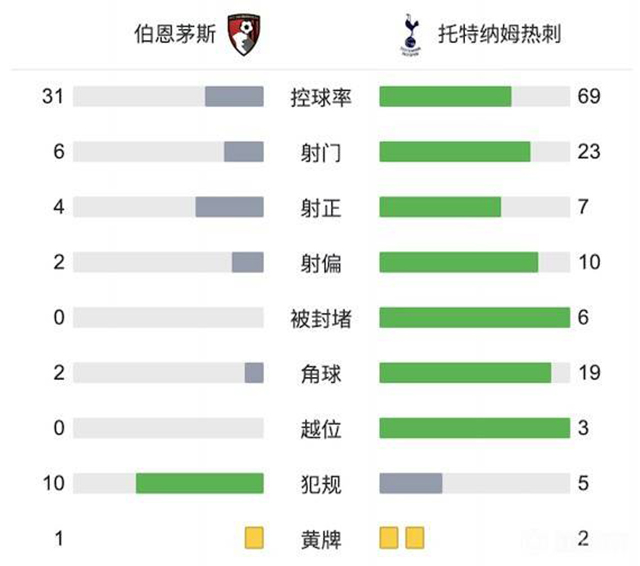Click the Tottenham Hotspur crest icon

coord(409,32)
